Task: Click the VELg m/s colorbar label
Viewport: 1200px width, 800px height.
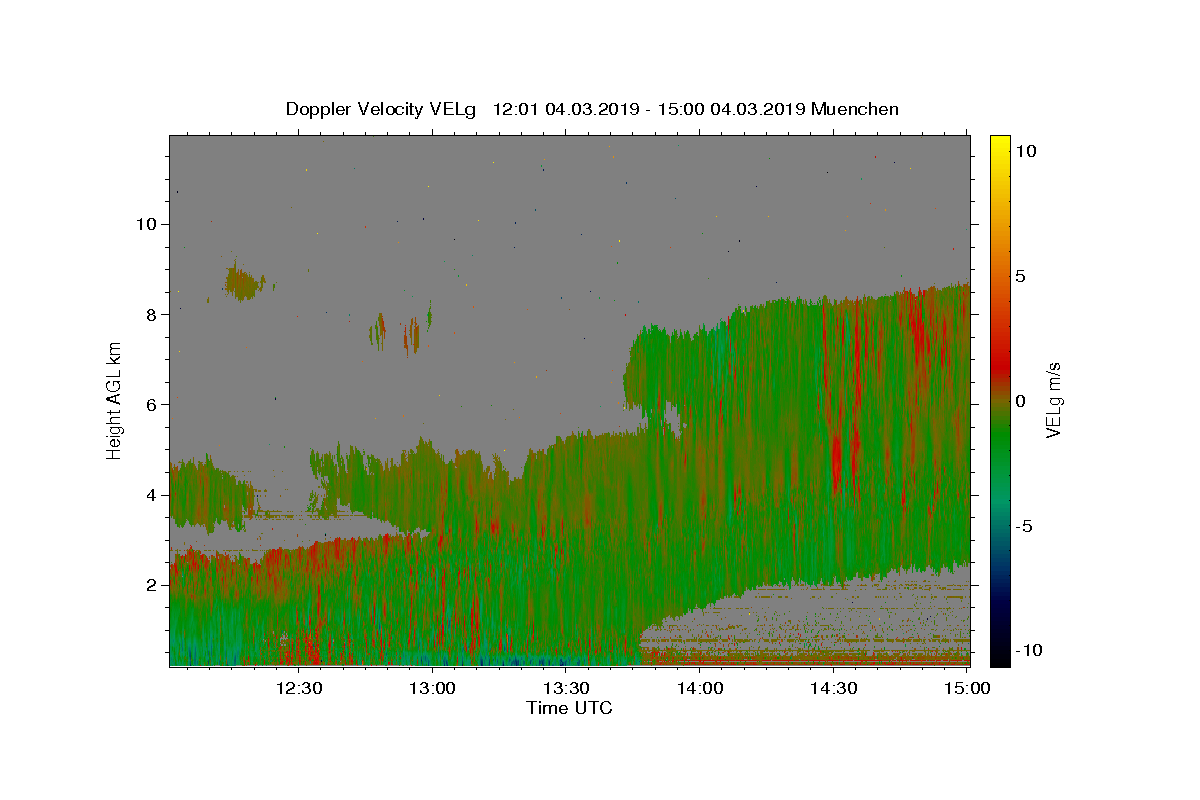Action: coord(1053,400)
